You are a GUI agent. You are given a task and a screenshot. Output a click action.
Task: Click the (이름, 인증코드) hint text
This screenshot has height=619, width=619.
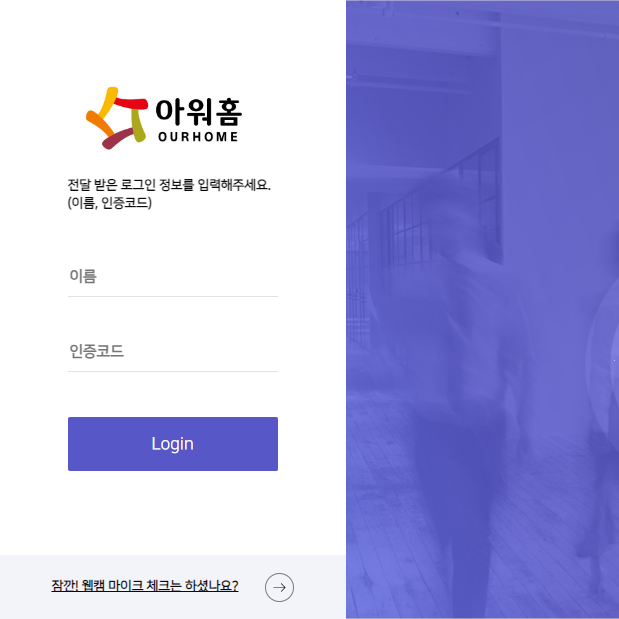coord(110,203)
